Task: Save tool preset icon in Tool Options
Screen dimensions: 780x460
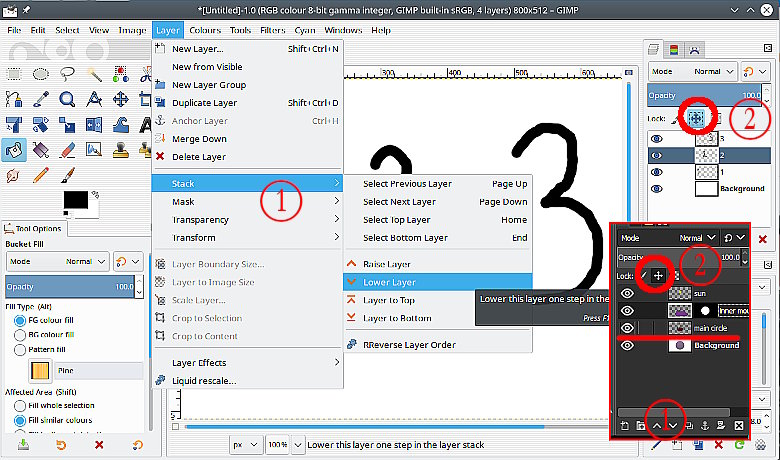Action: (23, 445)
